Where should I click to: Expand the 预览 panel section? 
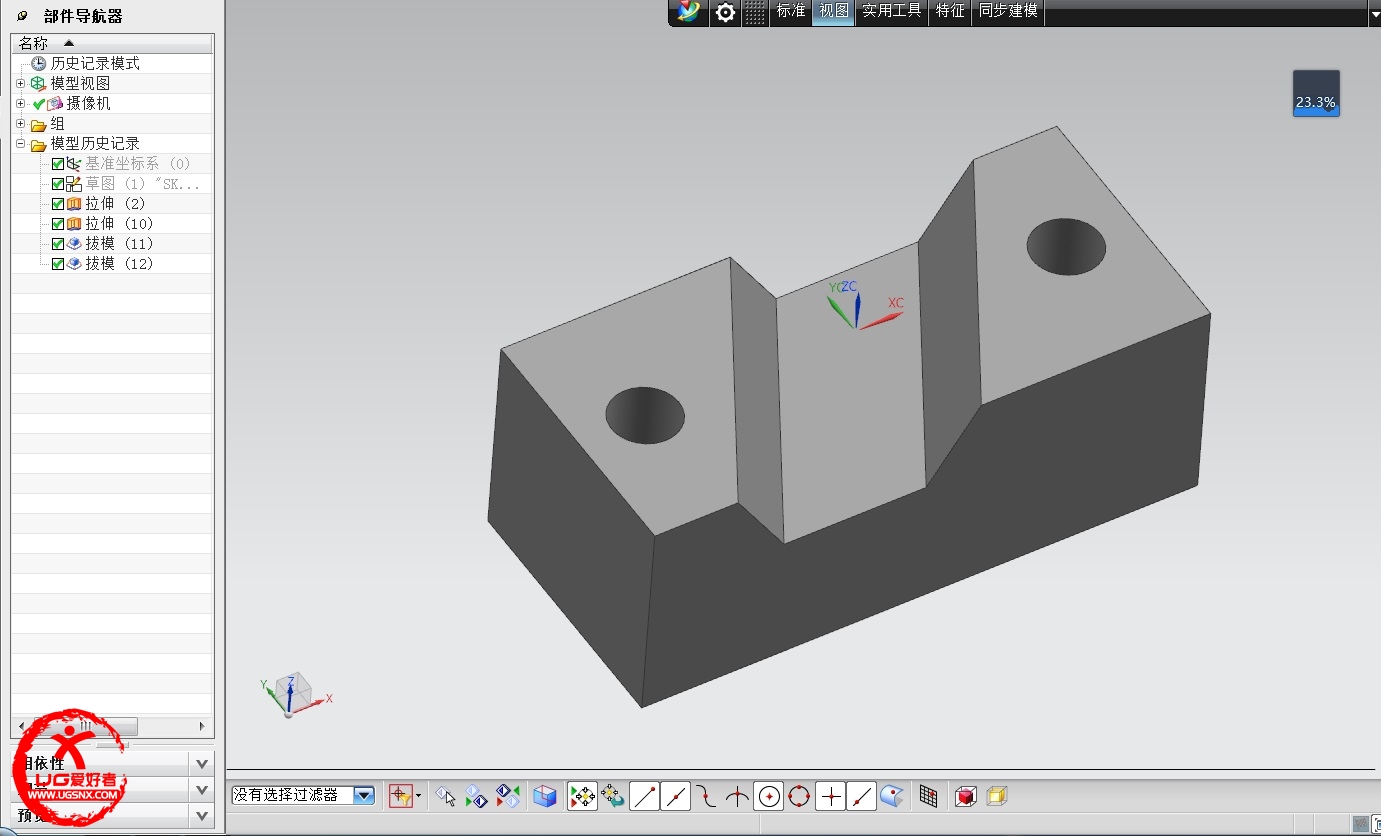[202, 815]
